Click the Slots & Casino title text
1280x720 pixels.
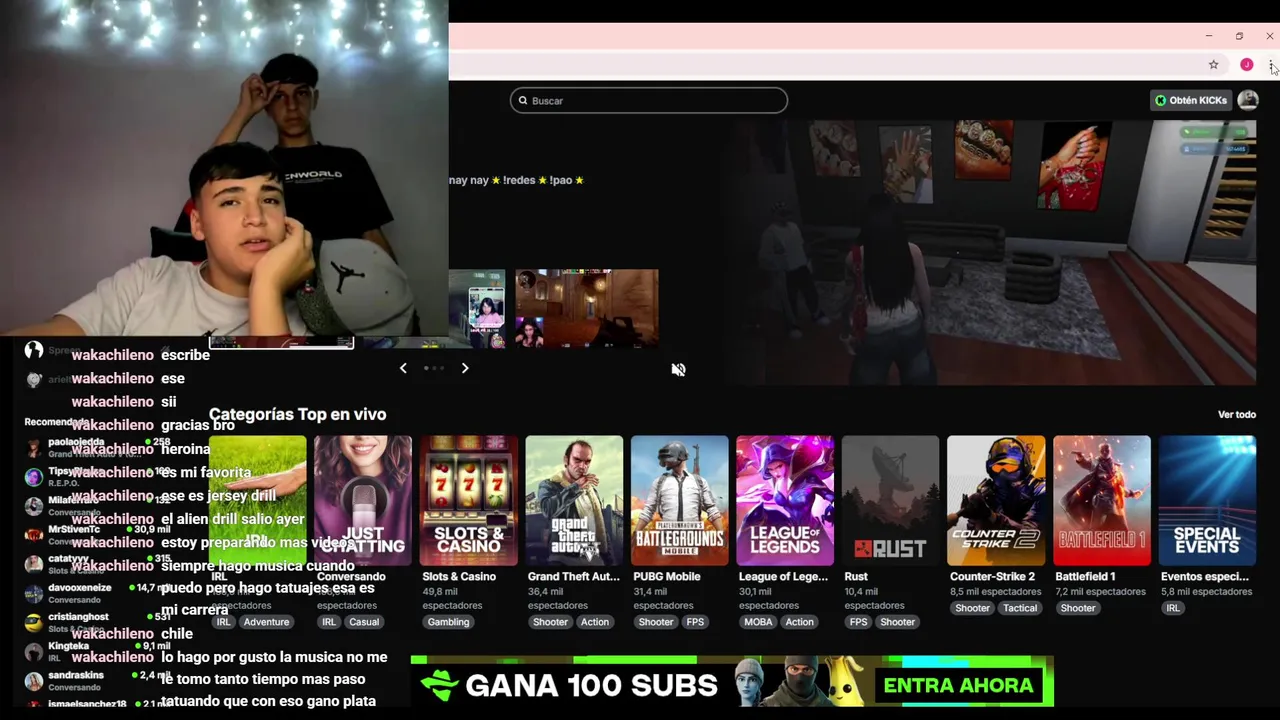coord(459,577)
